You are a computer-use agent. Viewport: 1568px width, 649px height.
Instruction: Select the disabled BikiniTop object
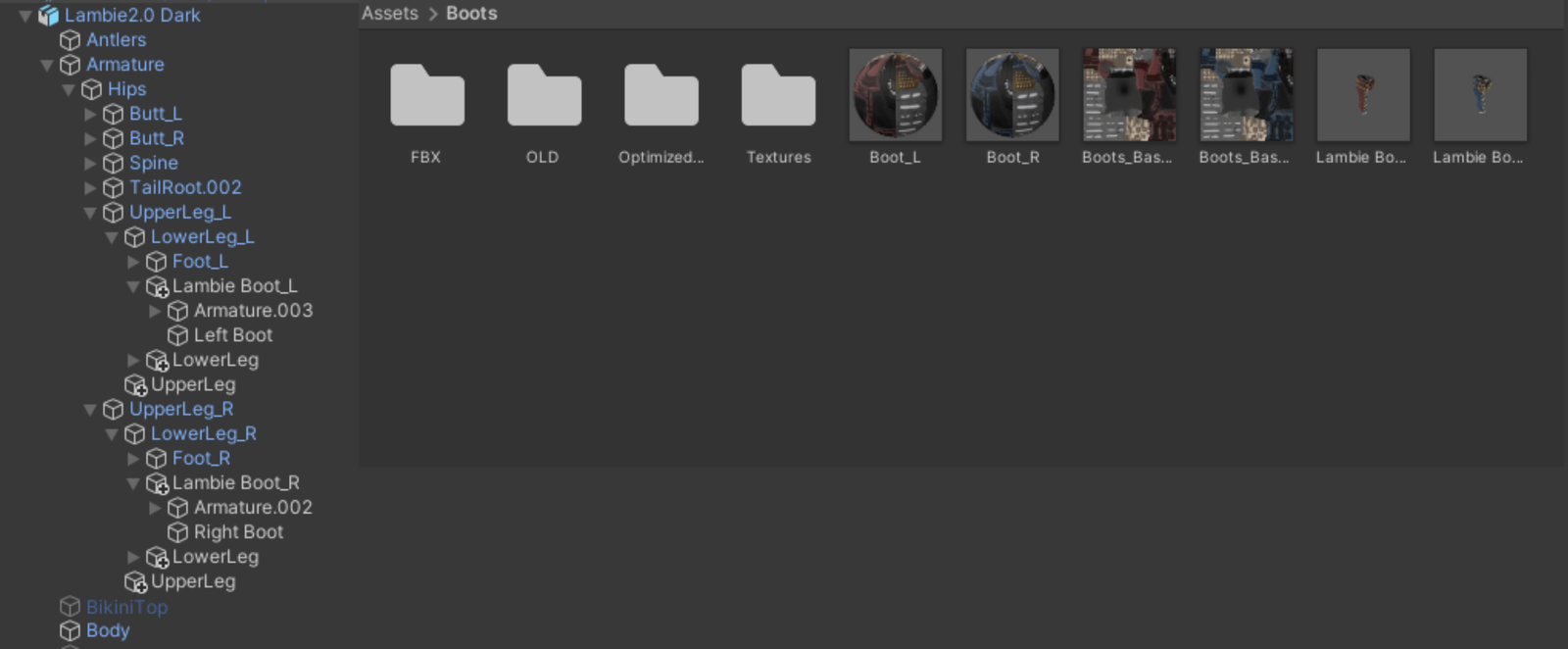[126, 607]
